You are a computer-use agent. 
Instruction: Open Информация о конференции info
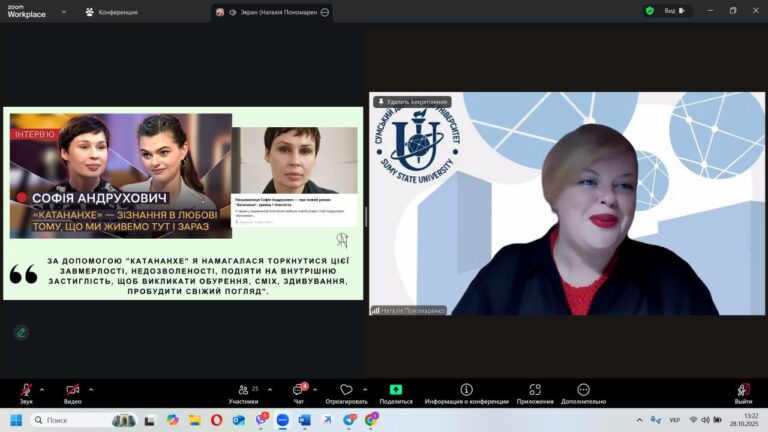point(466,391)
